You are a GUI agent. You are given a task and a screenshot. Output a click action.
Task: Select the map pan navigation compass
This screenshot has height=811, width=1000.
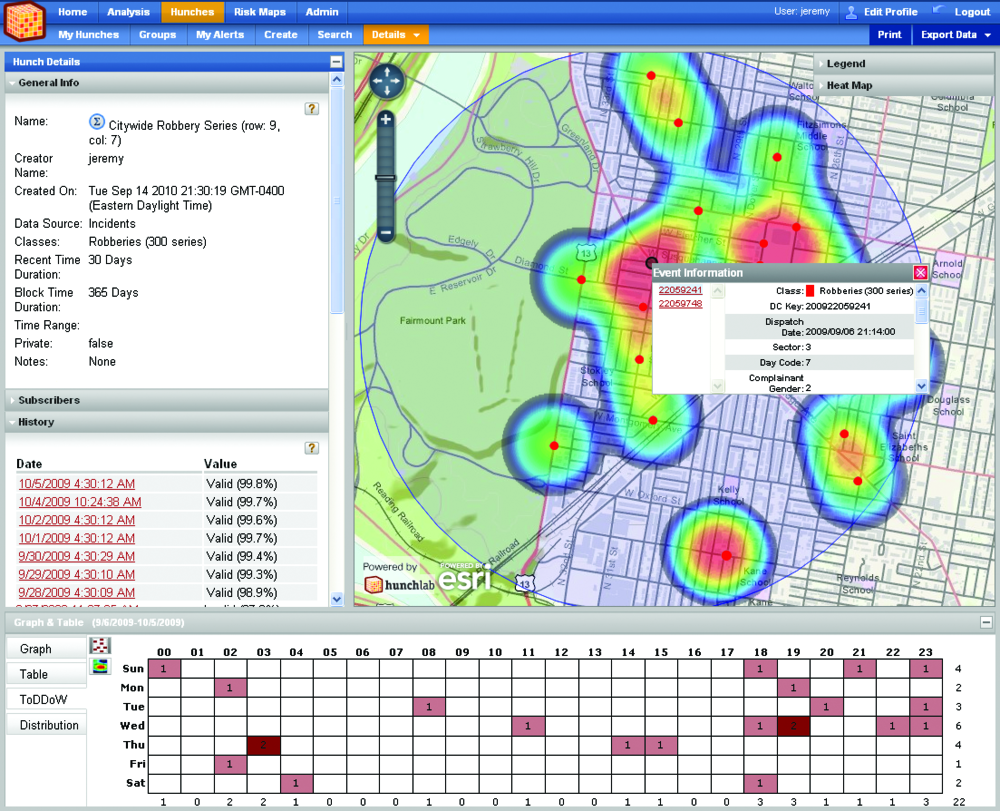coord(387,81)
